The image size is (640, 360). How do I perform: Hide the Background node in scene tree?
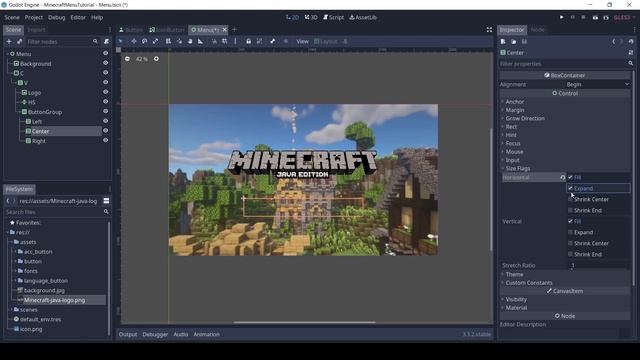click(105, 63)
